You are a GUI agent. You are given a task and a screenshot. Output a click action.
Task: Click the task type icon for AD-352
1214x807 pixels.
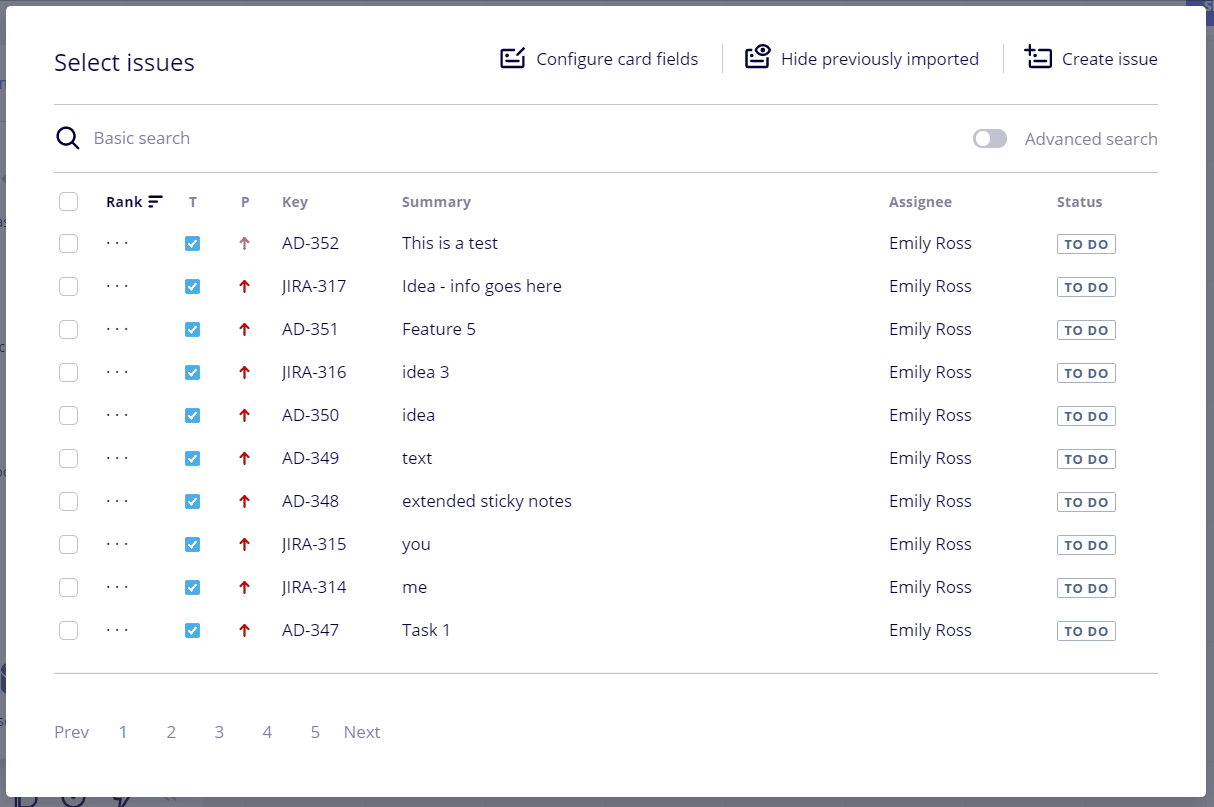[x=193, y=243]
